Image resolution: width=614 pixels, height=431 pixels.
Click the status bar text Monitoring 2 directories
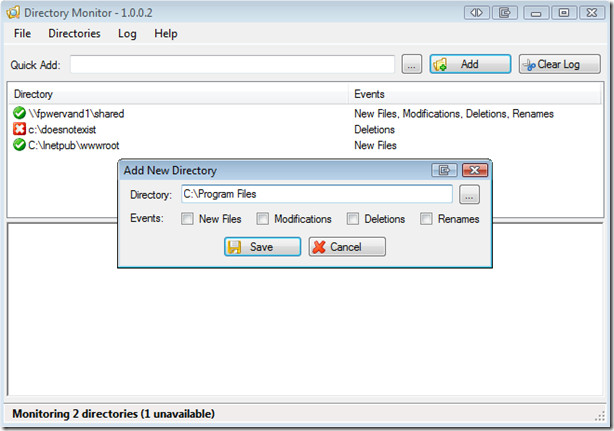coord(114,414)
